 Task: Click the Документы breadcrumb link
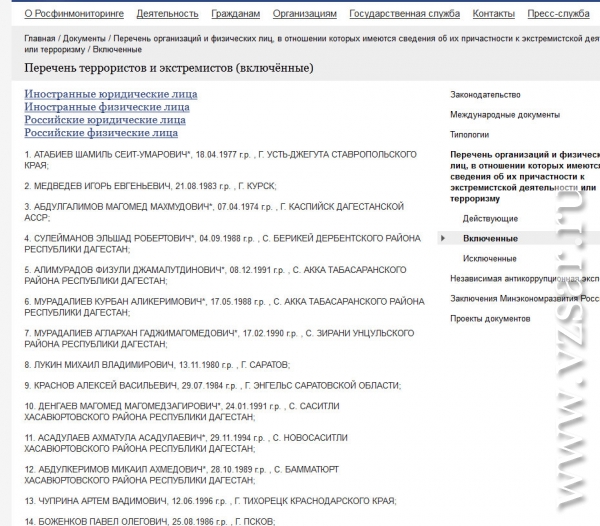(x=84, y=39)
